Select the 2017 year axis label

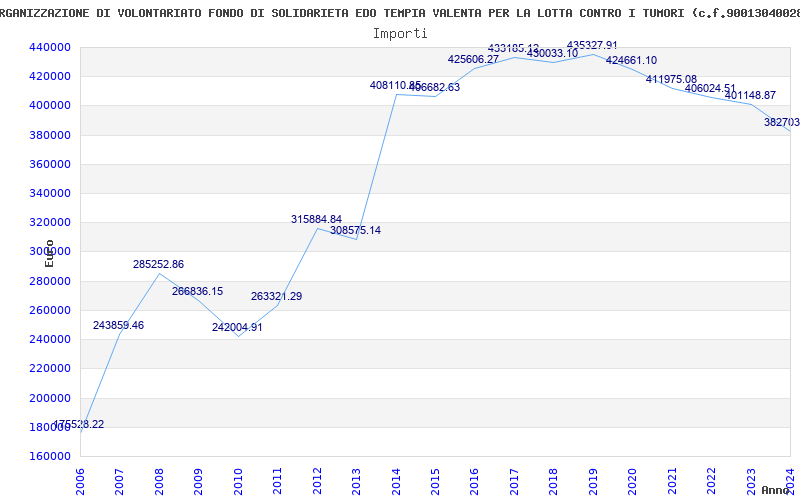tap(515, 482)
